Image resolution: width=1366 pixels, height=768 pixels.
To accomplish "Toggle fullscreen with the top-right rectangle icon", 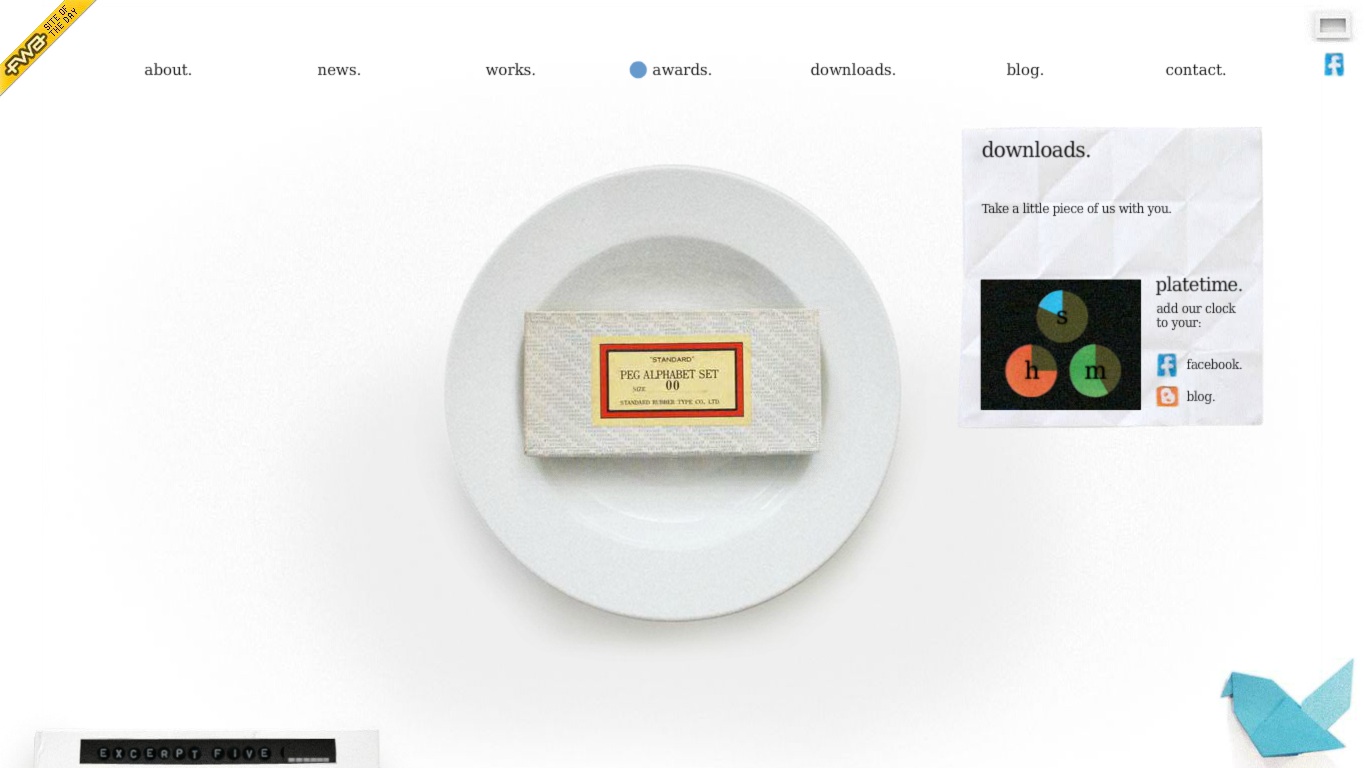I will (x=1333, y=25).
